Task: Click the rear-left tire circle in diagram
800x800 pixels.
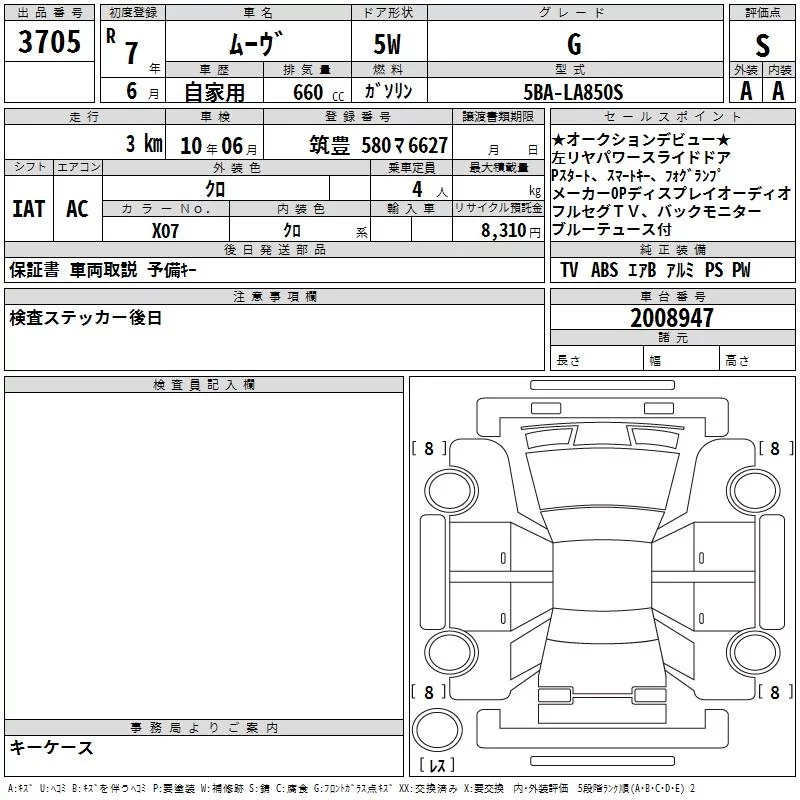Action: click(451, 653)
